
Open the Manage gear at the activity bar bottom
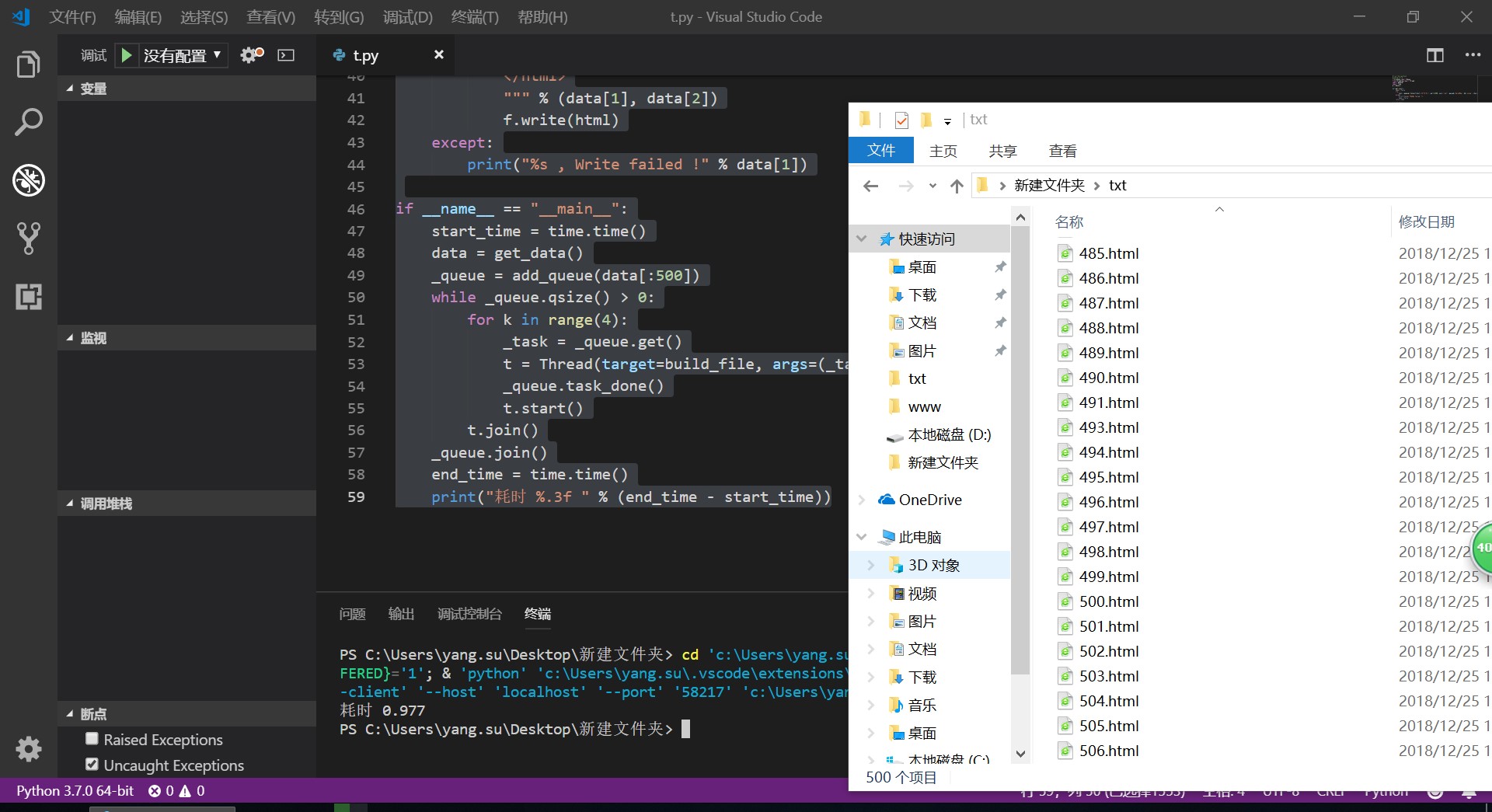pyautogui.click(x=29, y=749)
